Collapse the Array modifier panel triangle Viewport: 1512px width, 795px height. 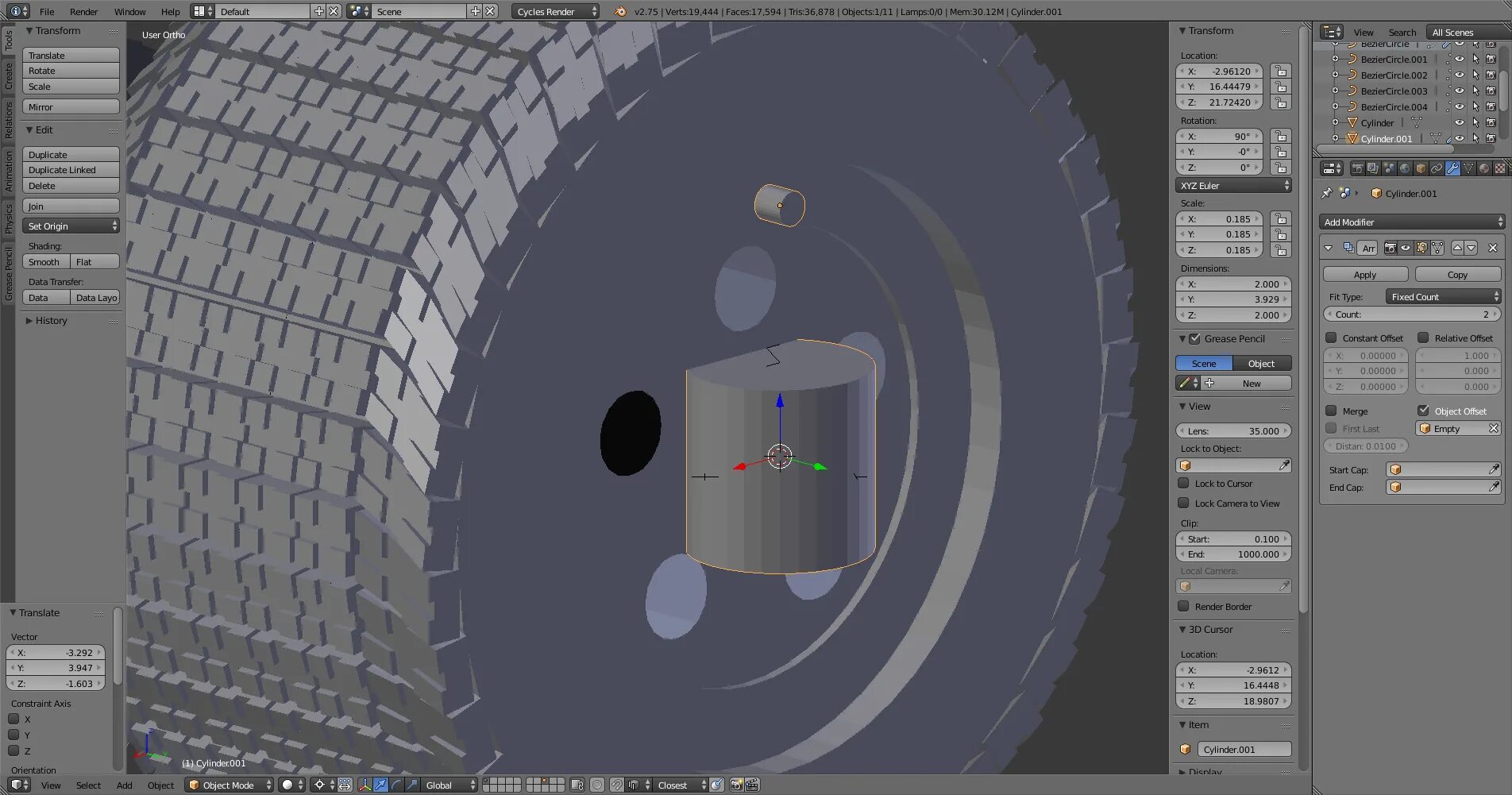(x=1328, y=248)
